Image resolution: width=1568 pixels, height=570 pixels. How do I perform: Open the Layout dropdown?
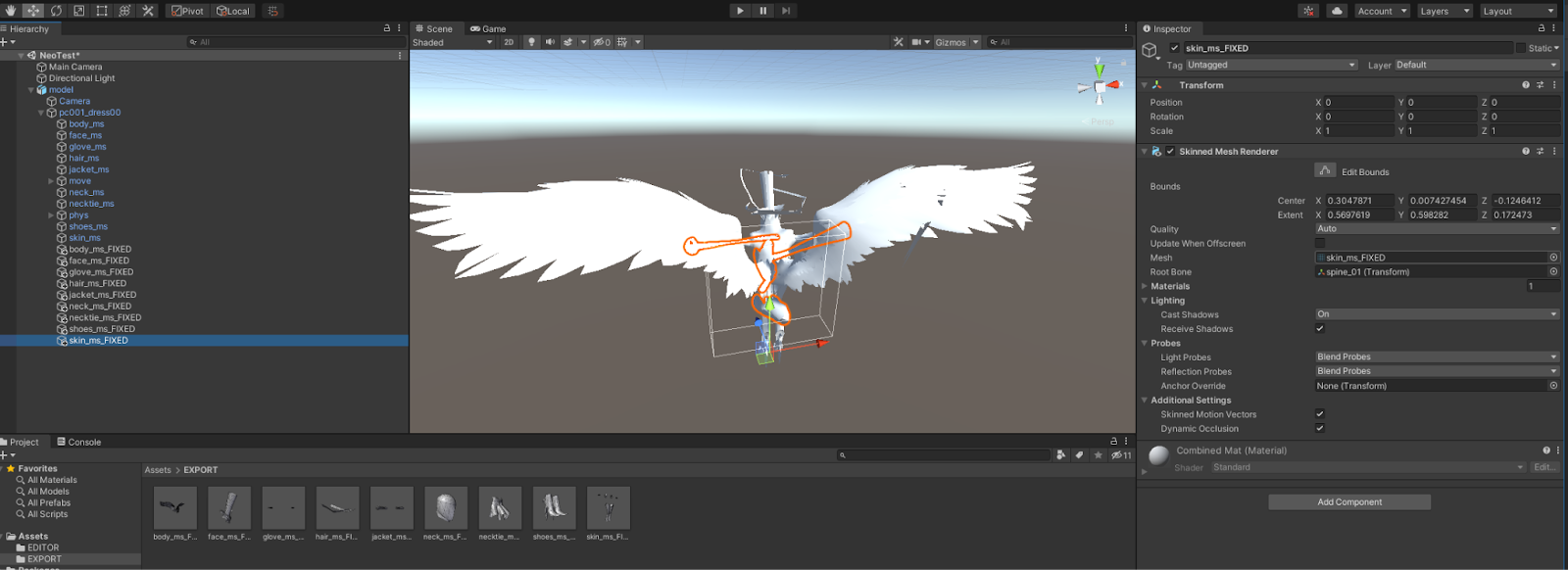coord(1517,11)
